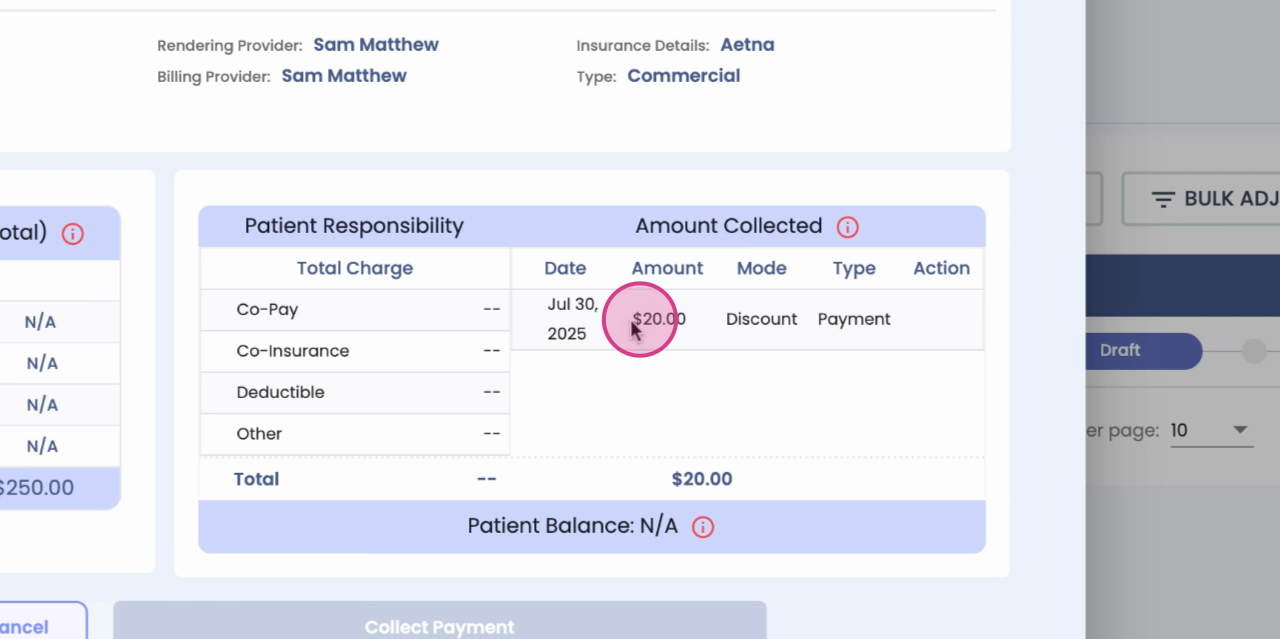Click the info icon beside Amount Collected
The width and height of the screenshot is (1280, 639).
click(x=847, y=227)
